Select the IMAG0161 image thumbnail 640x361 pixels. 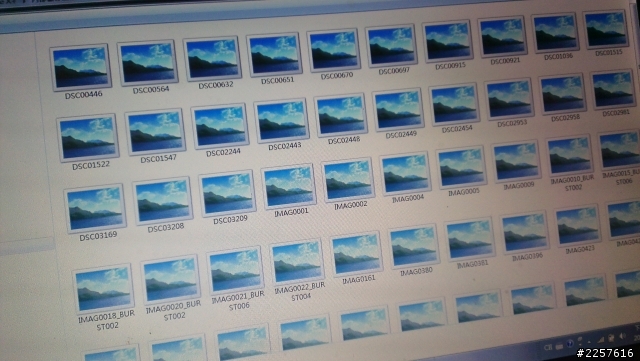pos(356,254)
